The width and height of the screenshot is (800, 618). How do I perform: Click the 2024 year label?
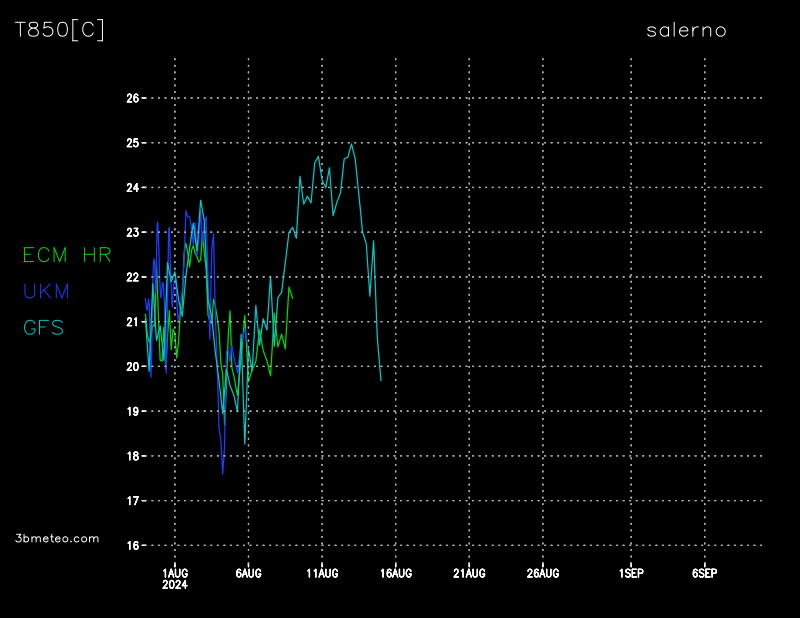175,585
